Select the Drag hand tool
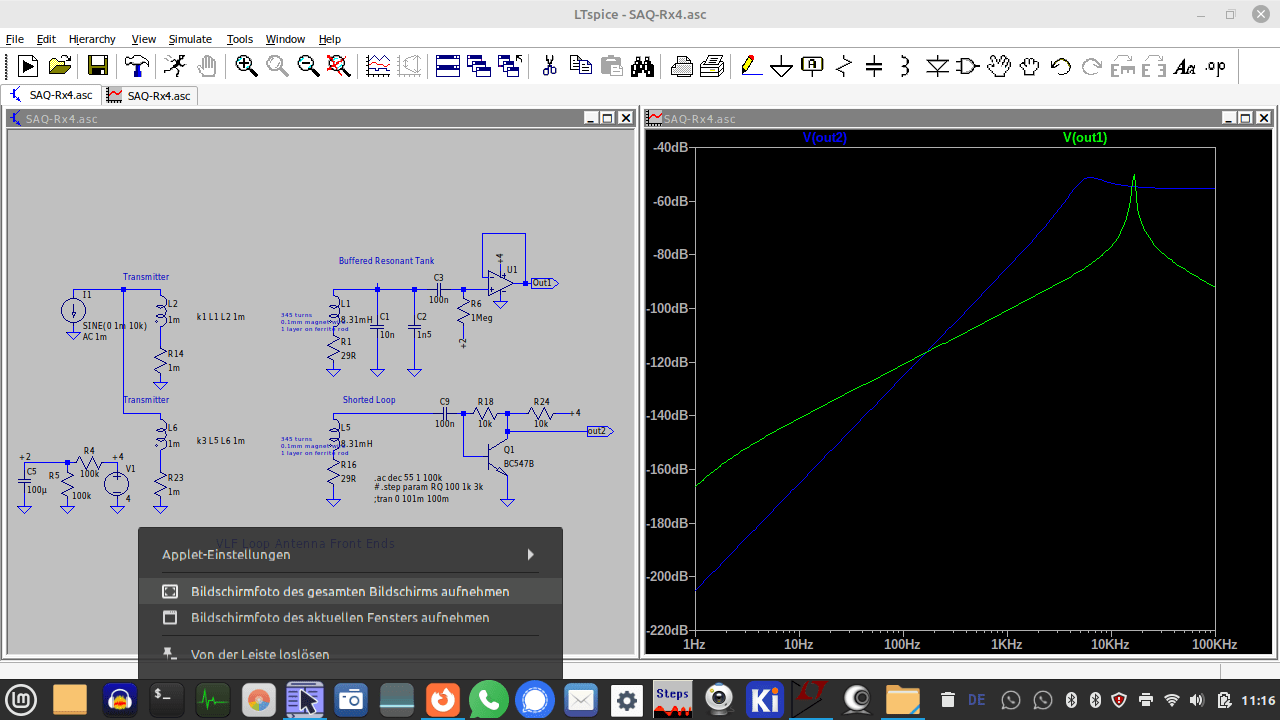The width and height of the screenshot is (1280, 720). pos(1030,66)
